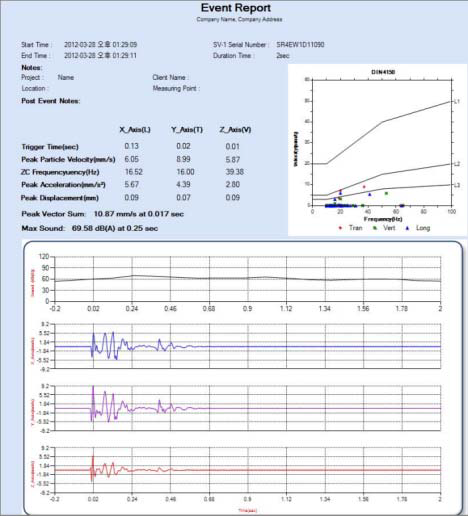The width and height of the screenshot is (468, 516).
Task: Click the red Z-axis waveform trace
Action: (x=247, y=470)
